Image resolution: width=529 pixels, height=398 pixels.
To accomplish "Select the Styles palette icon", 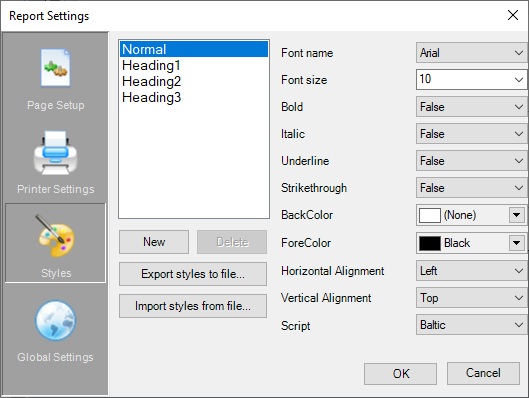I will [x=55, y=236].
